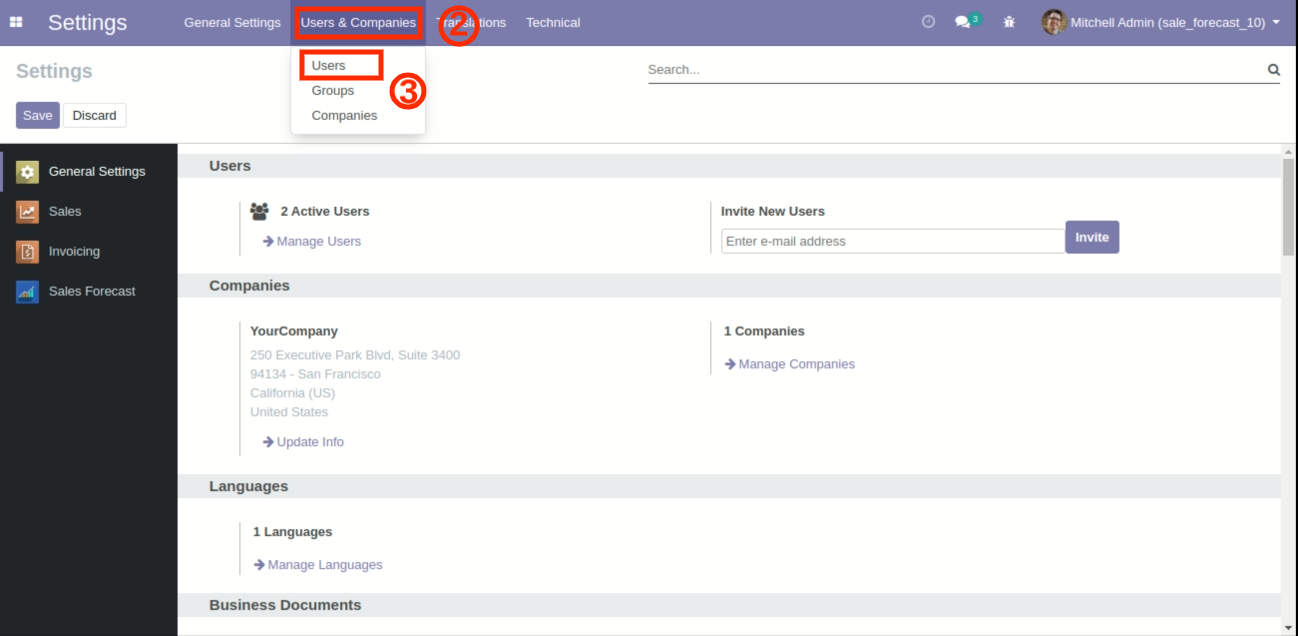Click the Discard button
Viewport: 1298px width, 636px height.
coord(95,115)
